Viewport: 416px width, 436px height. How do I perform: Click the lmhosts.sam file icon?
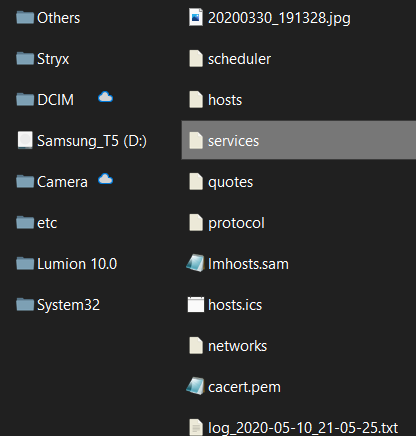[x=195, y=263]
